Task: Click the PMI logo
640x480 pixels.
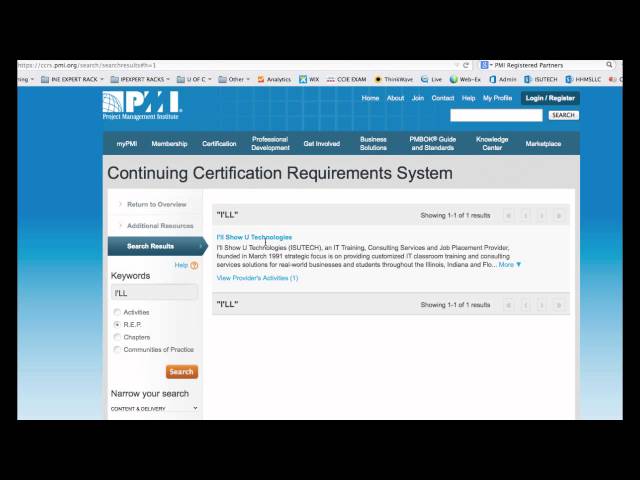Action: tap(142, 105)
